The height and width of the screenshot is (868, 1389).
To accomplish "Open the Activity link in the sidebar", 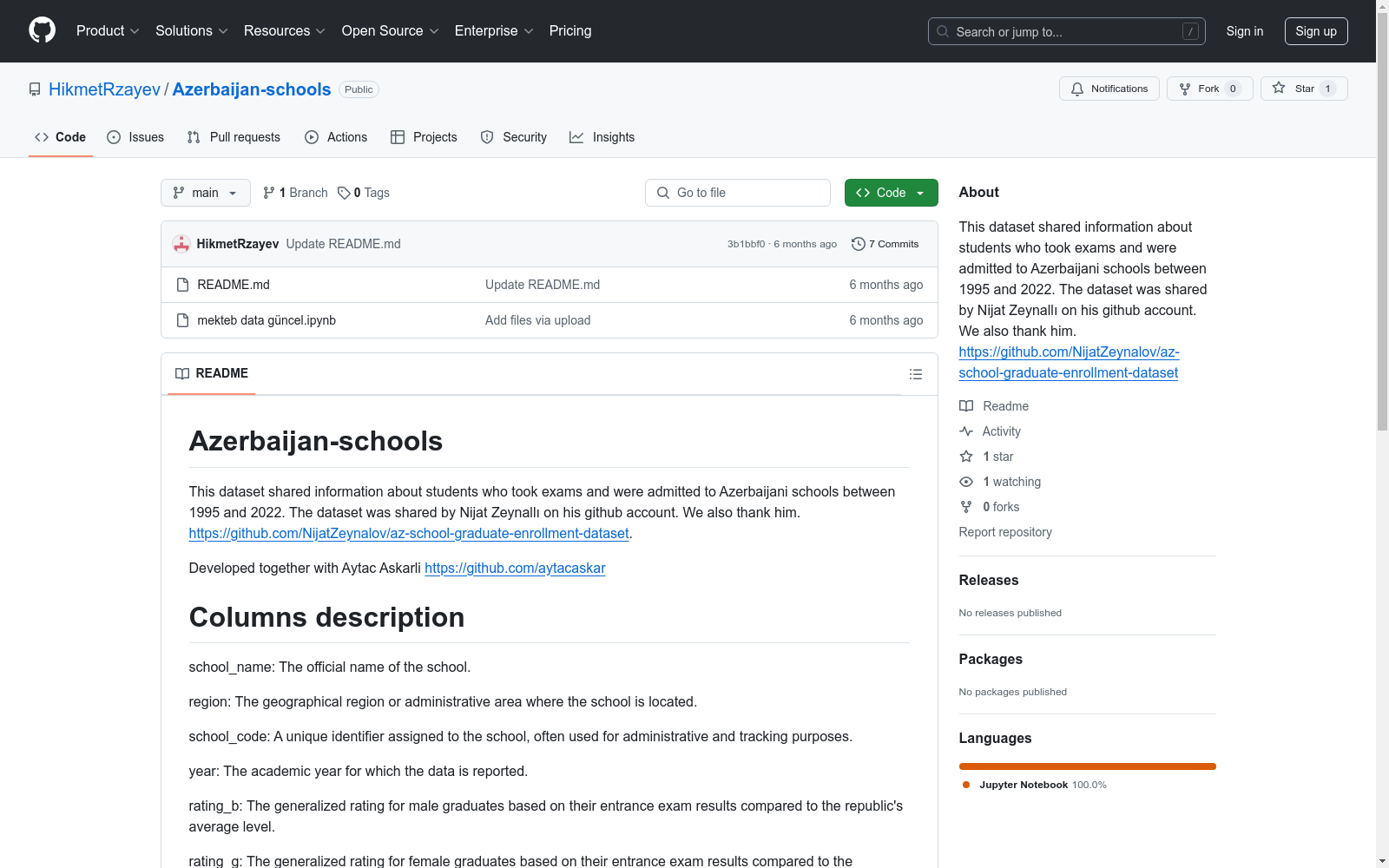I will tap(991, 431).
